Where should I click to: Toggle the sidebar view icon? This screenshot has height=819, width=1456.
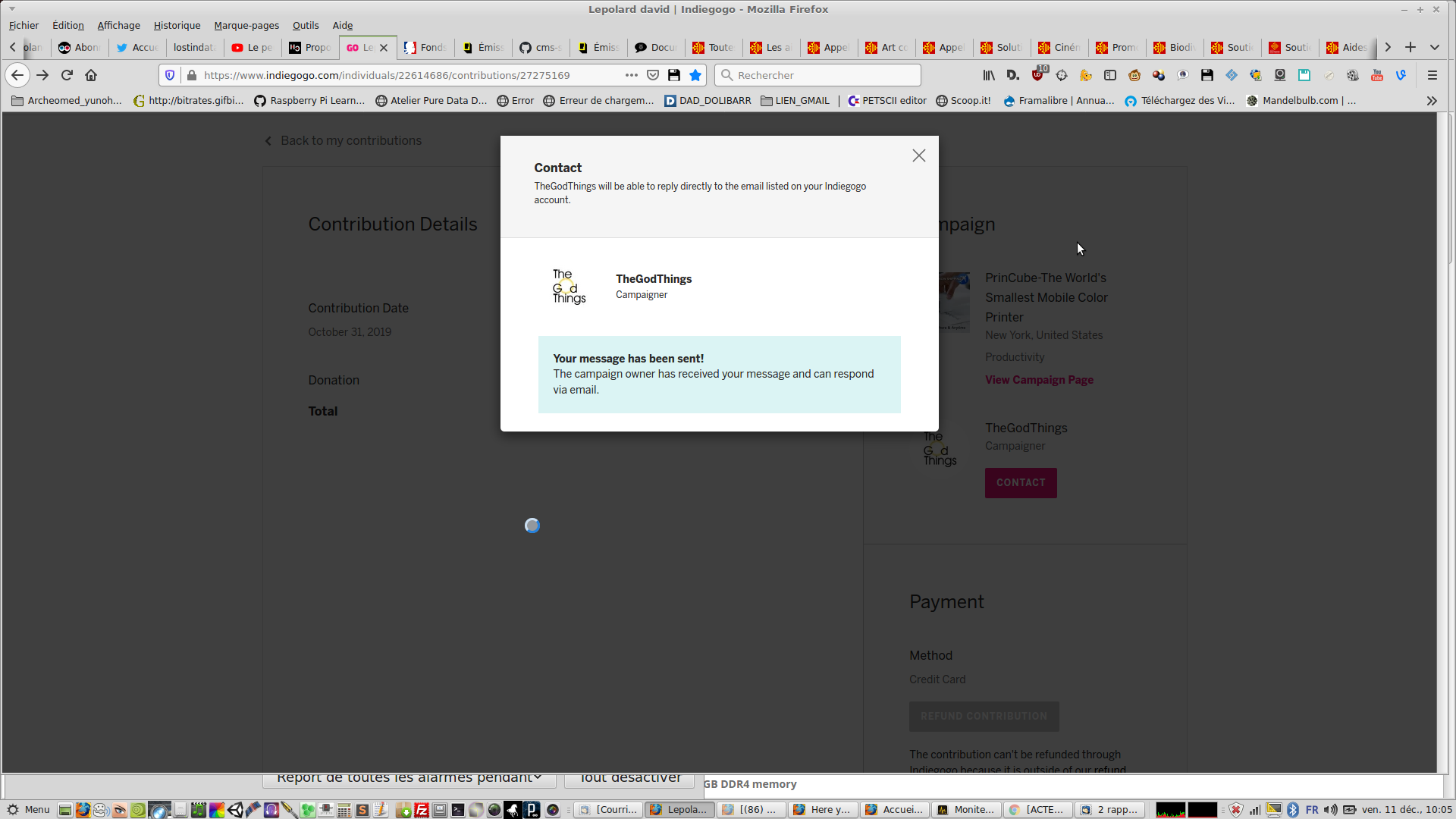pyautogui.click(x=1110, y=75)
